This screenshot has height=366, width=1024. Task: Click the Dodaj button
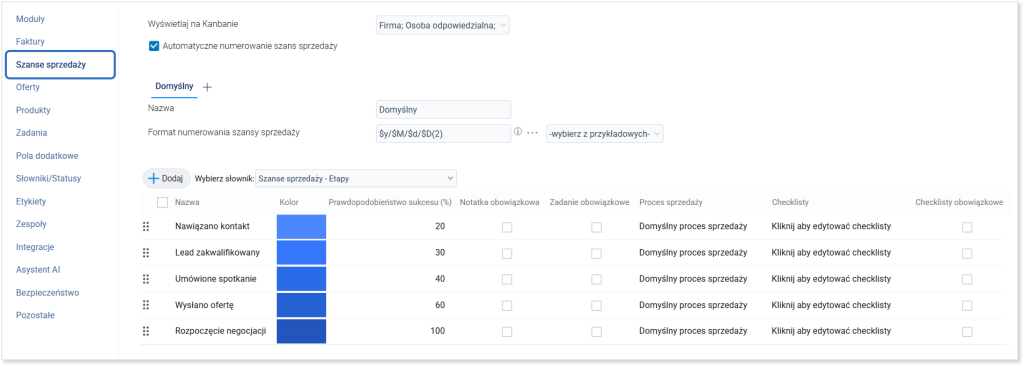tap(167, 178)
